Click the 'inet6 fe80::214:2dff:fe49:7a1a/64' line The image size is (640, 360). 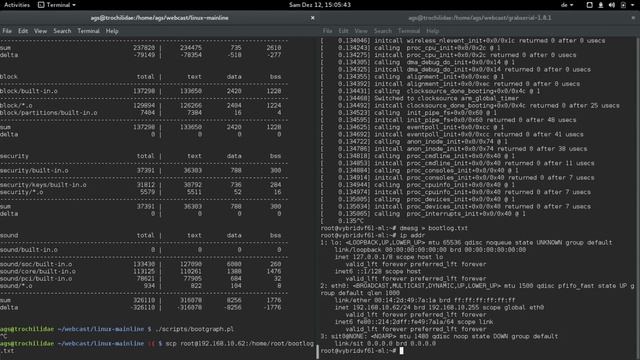(414, 322)
